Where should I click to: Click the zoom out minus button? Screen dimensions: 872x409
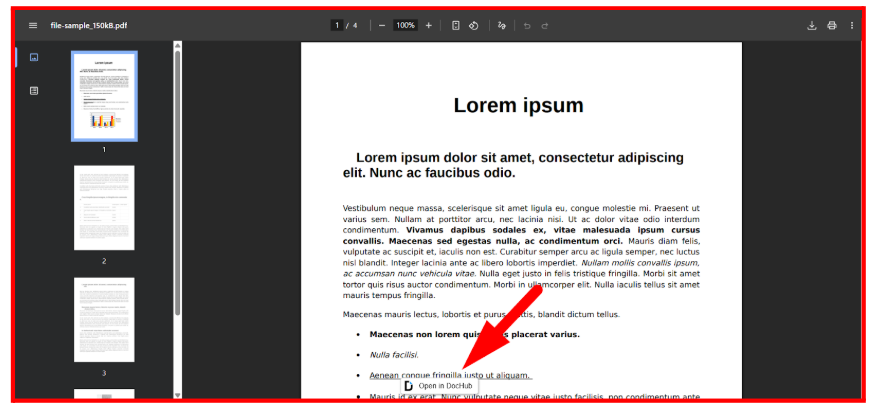(x=382, y=25)
